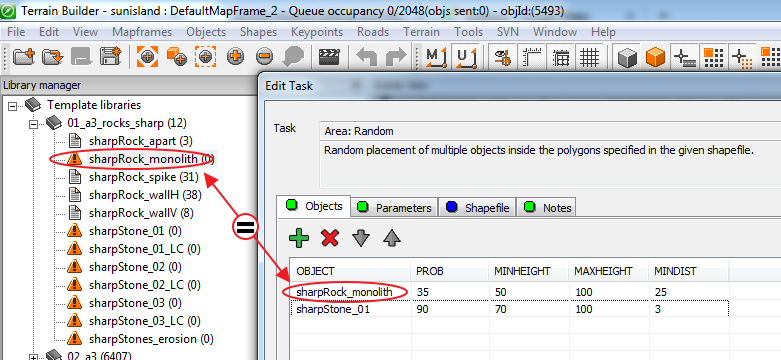Click the gray cube icon
This screenshot has height=360, width=781.
tap(627, 57)
